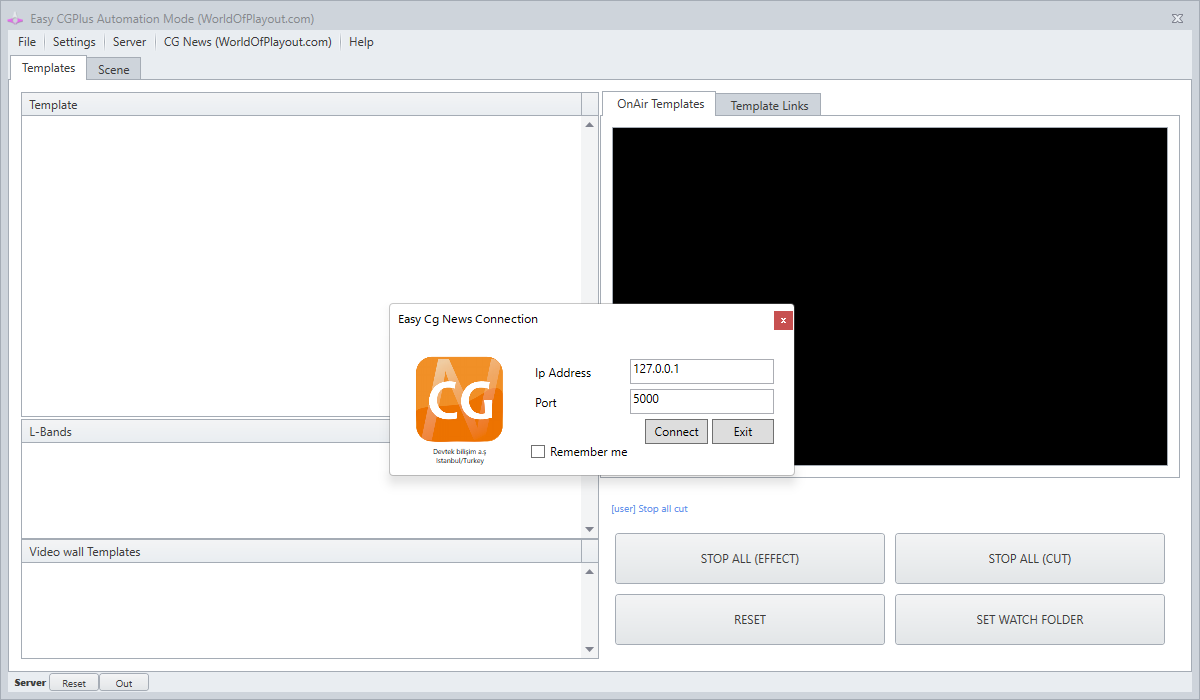Open the Help menu
The image size is (1200, 700).
pyautogui.click(x=361, y=42)
